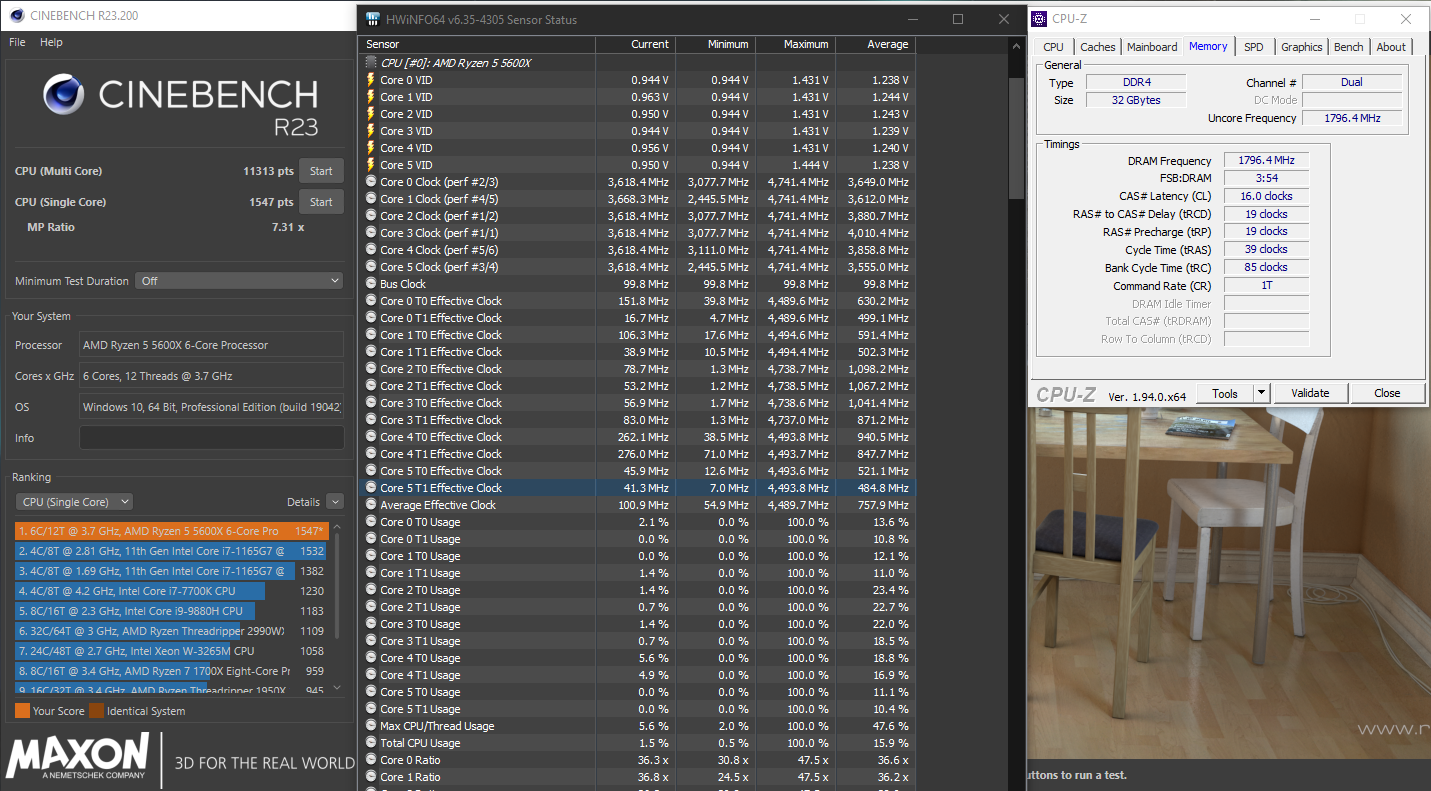The image size is (1431, 791).
Task: Select the Memory tab in CPU-Z
Action: point(1208,46)
